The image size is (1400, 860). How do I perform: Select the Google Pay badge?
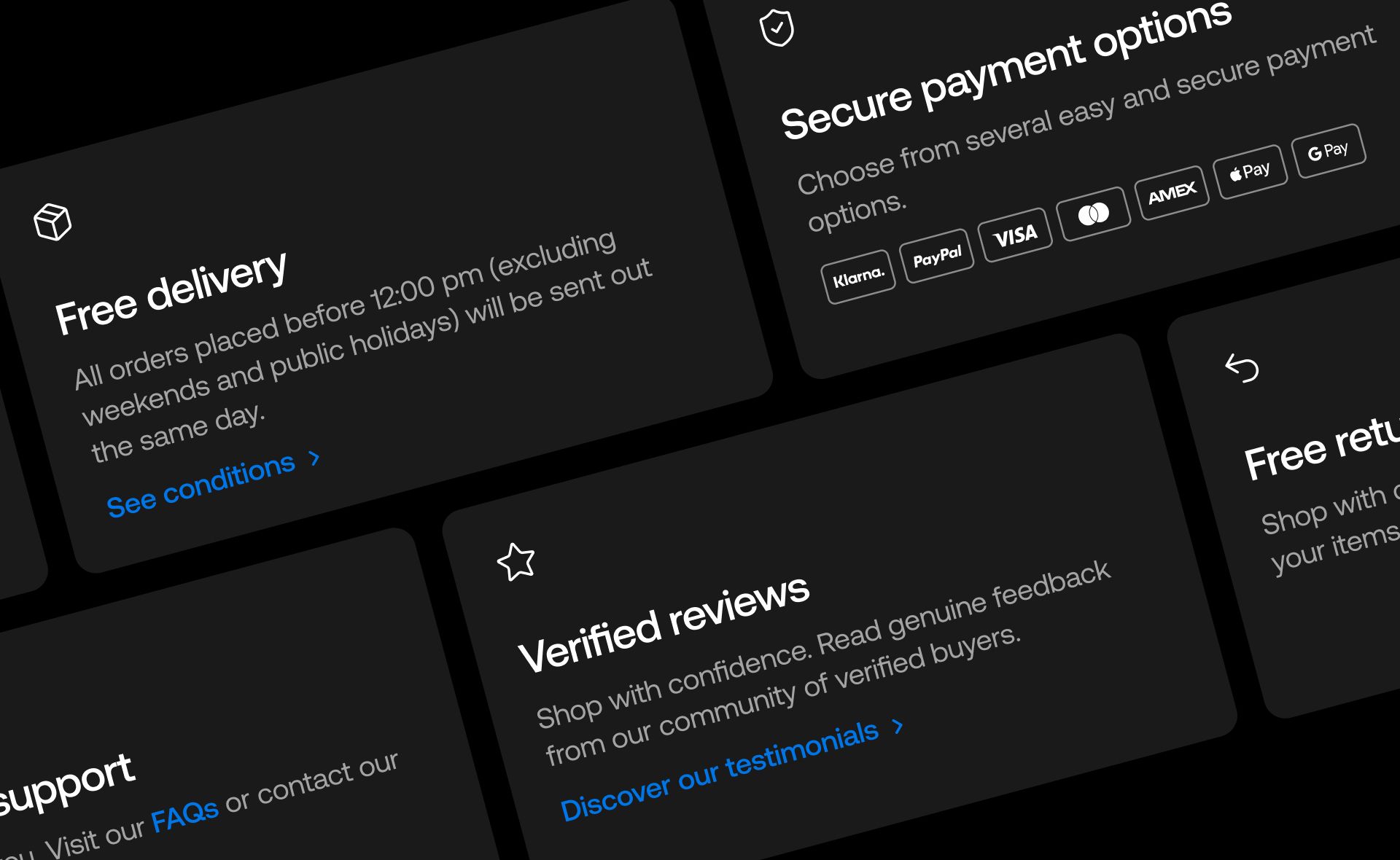point(1329,152)
